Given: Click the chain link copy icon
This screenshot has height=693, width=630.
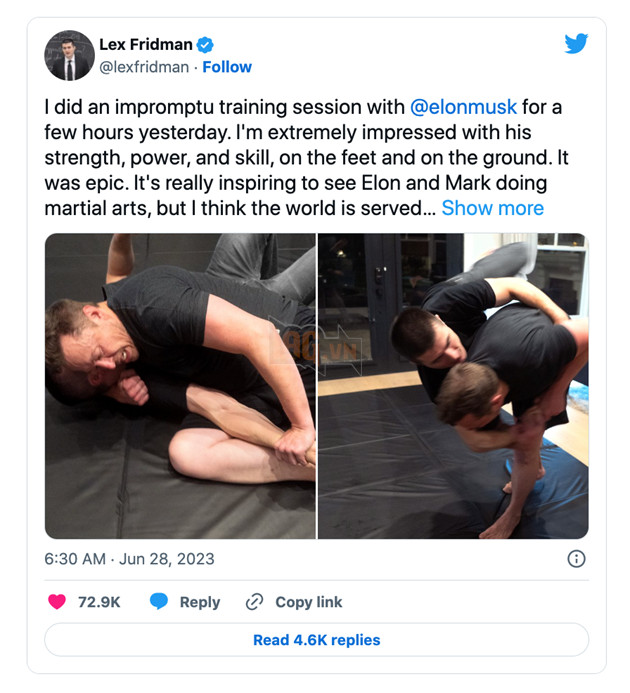Looking at the screenshot, I should point(254,602).
